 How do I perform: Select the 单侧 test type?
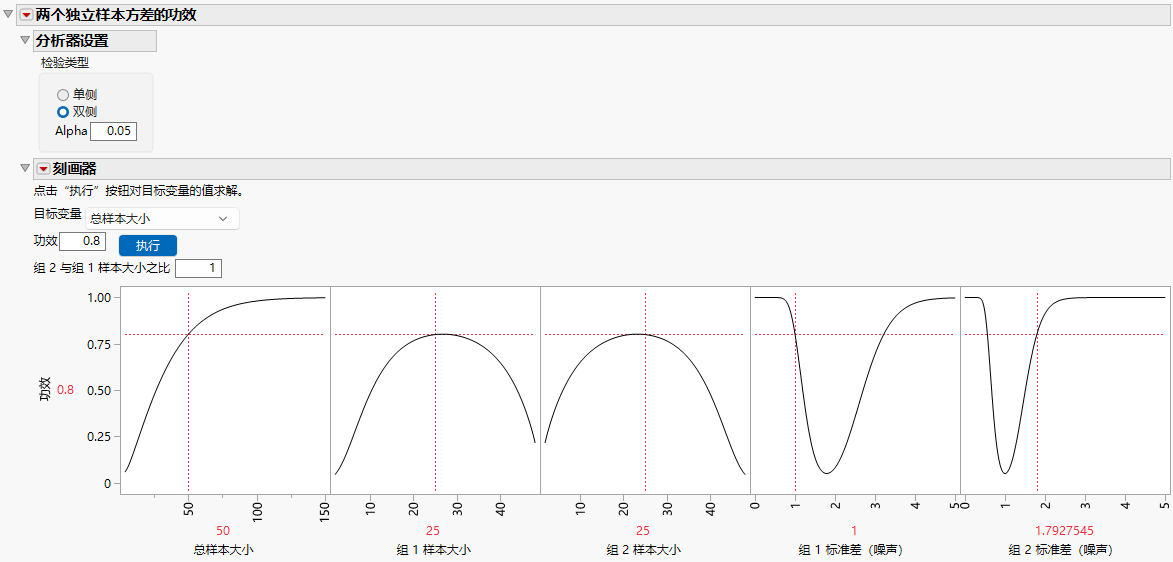tap(63, 95)
